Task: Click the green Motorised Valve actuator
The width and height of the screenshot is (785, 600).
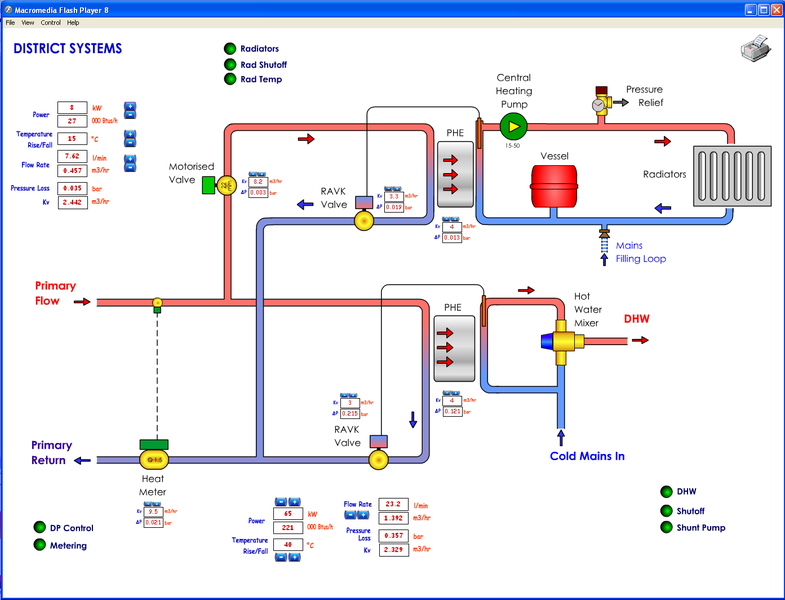Action: (x=208, y=185)
